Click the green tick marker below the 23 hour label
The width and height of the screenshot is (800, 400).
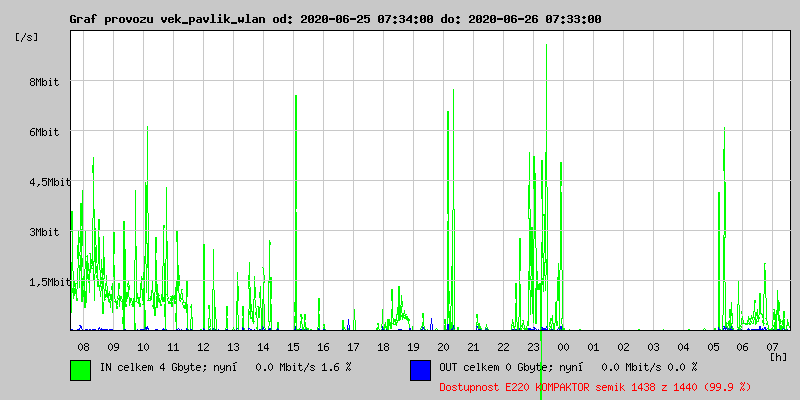click(x=541, y=365)
